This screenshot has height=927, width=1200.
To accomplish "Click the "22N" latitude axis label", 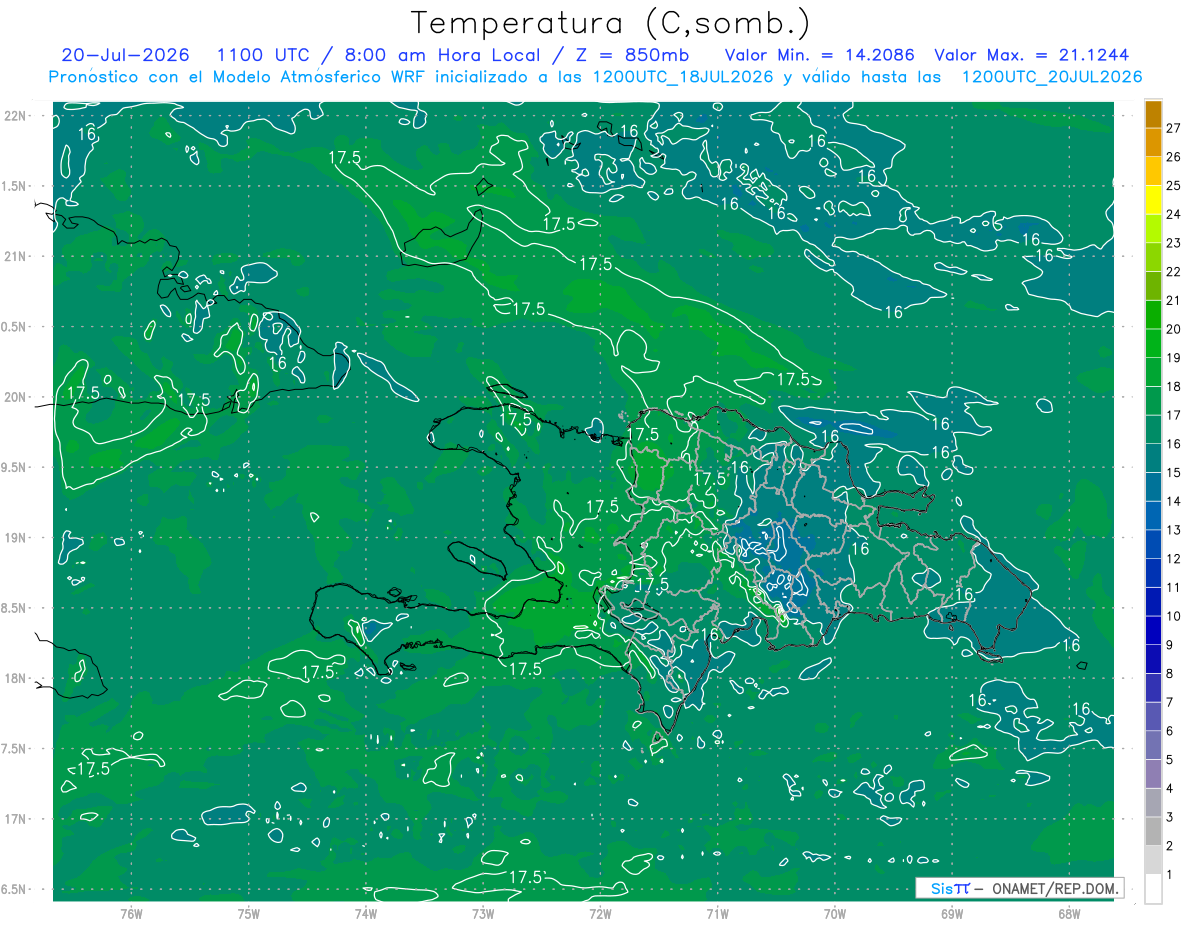I will pyautogui.click(x=14, y=115).
